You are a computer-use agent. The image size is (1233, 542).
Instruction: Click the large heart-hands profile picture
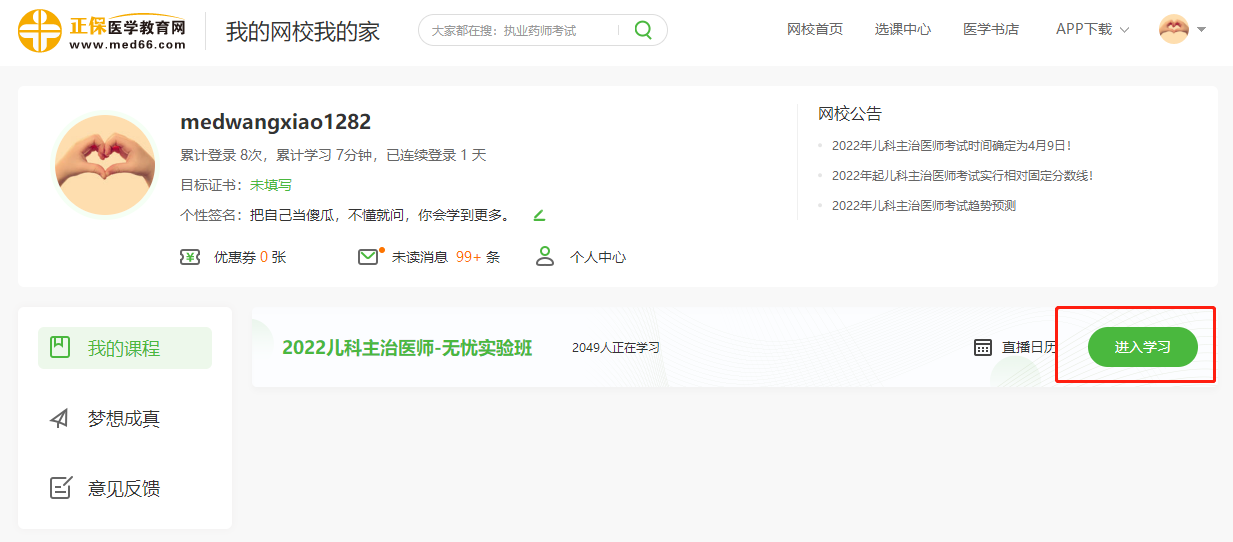click(x=105, y=165)
